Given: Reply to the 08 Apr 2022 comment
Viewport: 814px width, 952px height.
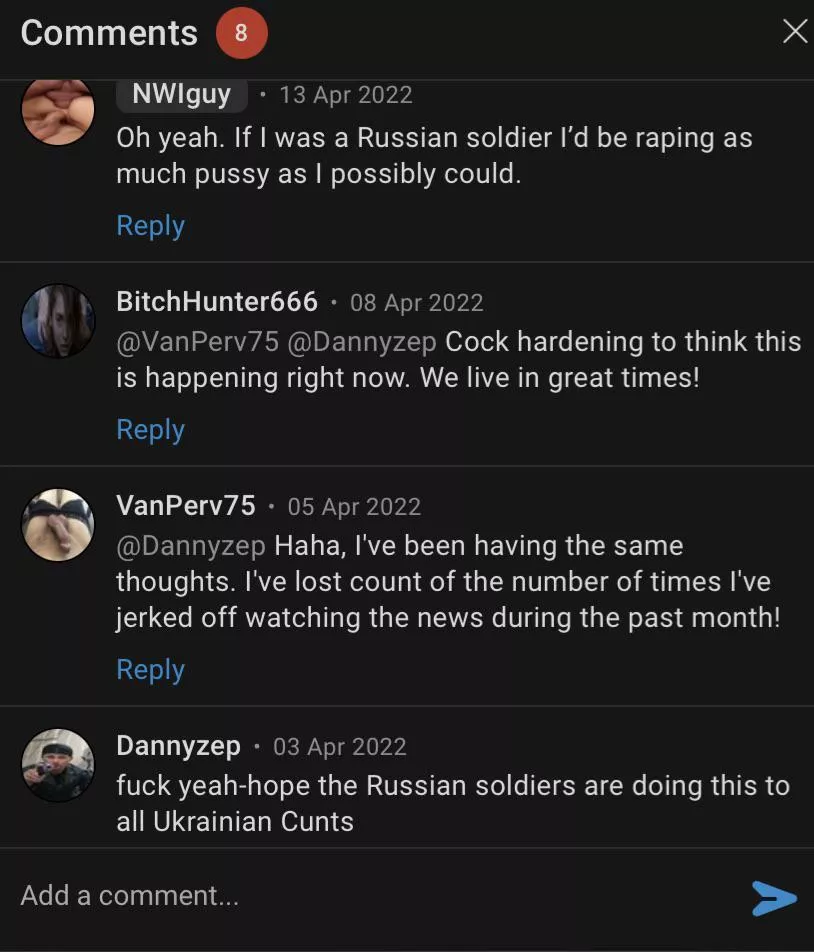Looking at the screenshot, I should [x=150, y=429].
